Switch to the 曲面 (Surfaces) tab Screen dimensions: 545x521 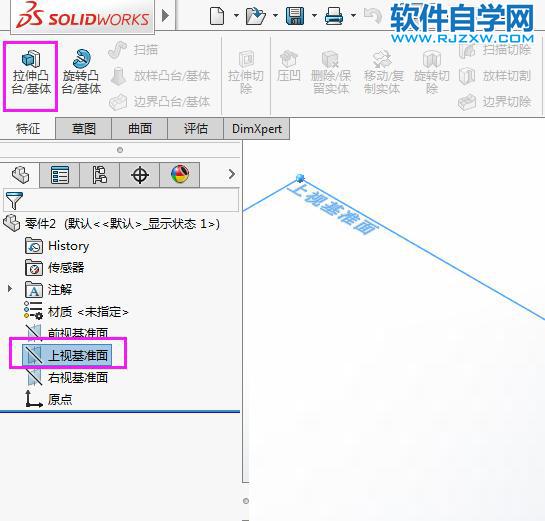pyautogui.click(x=140, y=129)
